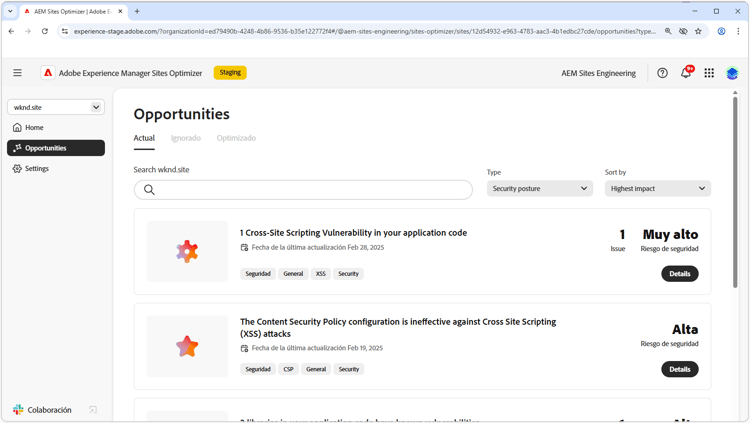Open the wknd.site site selector

[56, 107]
